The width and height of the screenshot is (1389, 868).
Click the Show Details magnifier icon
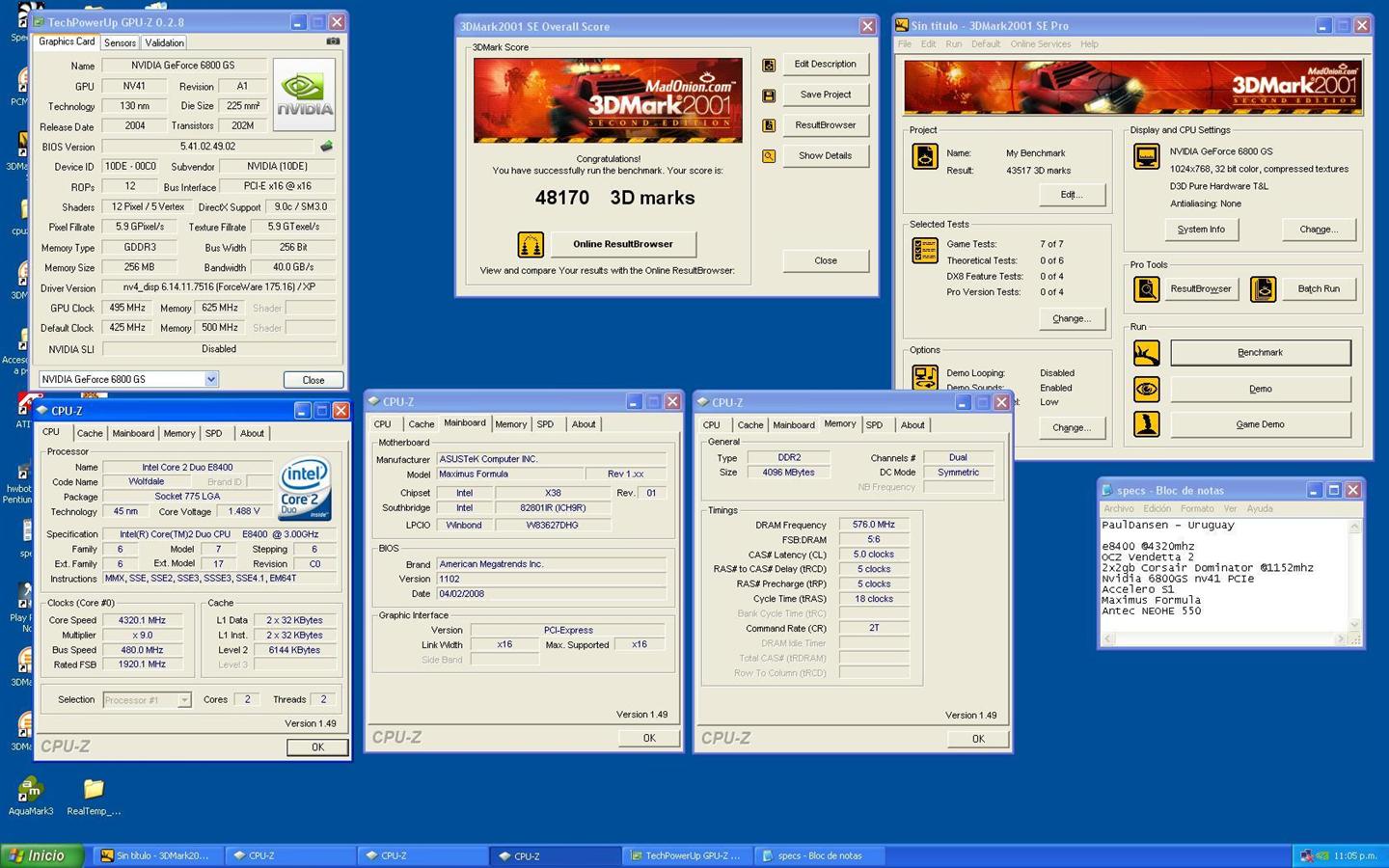tap(769, 155)
